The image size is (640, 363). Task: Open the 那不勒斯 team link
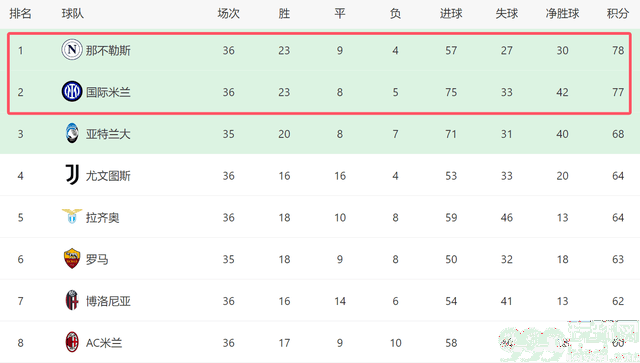pos(108,51)
